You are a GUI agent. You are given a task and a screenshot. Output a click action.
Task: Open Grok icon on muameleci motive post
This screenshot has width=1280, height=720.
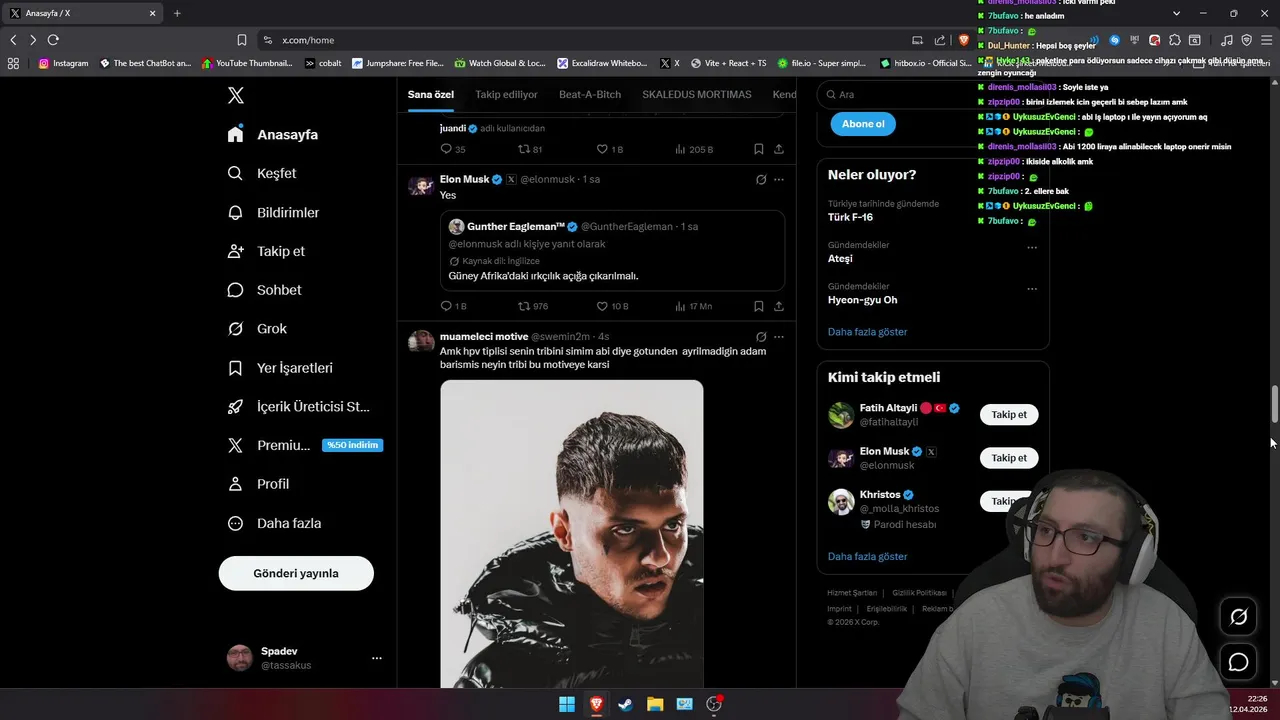click(761, 337)
